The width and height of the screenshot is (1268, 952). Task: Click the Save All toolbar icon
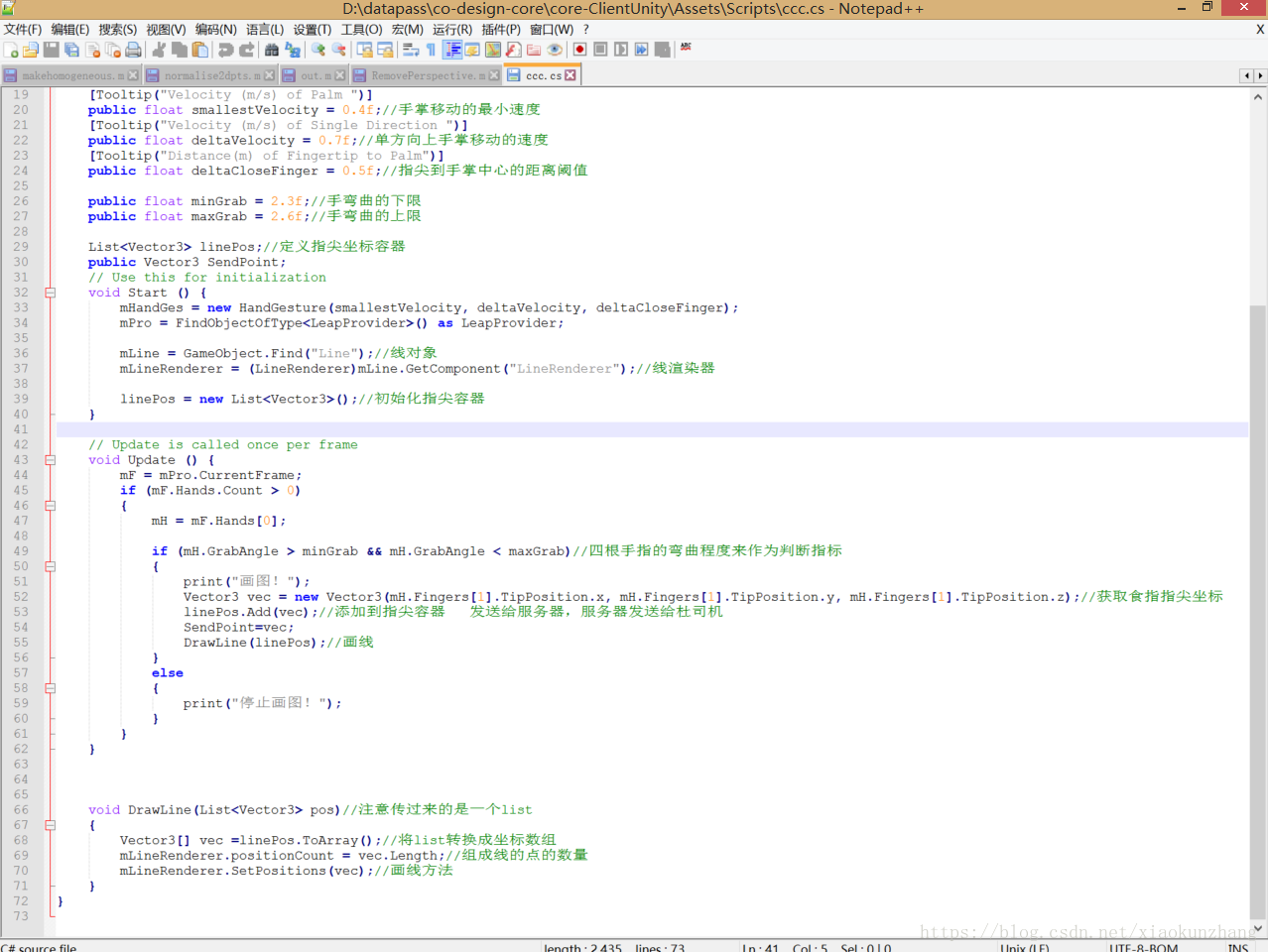tap(71, 50)
